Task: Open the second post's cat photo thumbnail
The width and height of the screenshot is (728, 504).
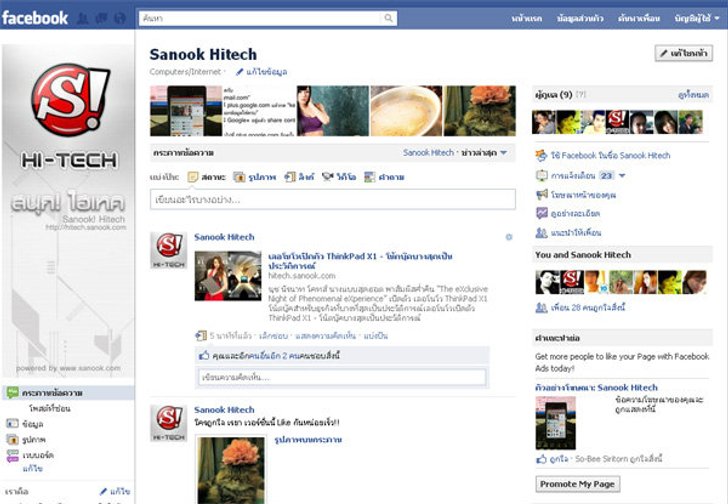Action: coord(231,470)
